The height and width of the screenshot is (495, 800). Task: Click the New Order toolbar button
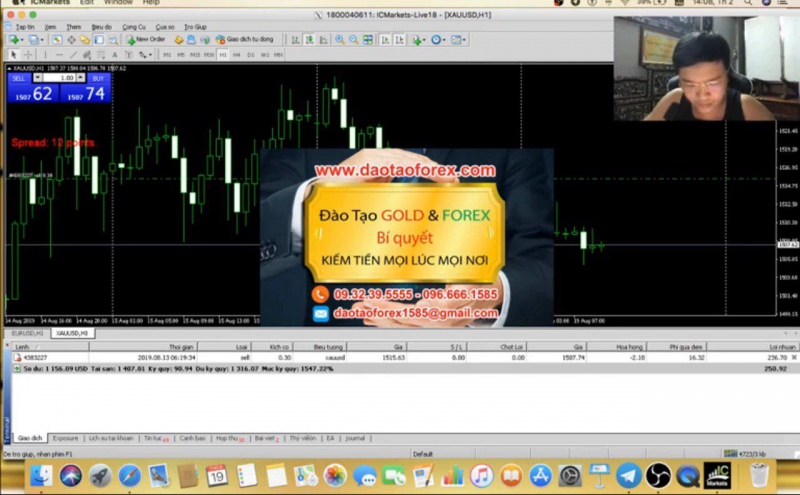(x=146, y=39)
